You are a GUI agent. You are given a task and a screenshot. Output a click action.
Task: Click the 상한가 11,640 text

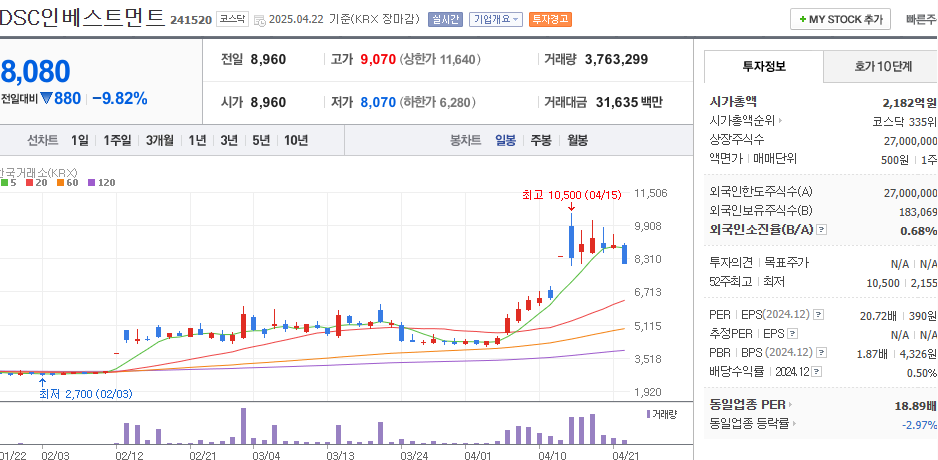click(x=440, y=59)
